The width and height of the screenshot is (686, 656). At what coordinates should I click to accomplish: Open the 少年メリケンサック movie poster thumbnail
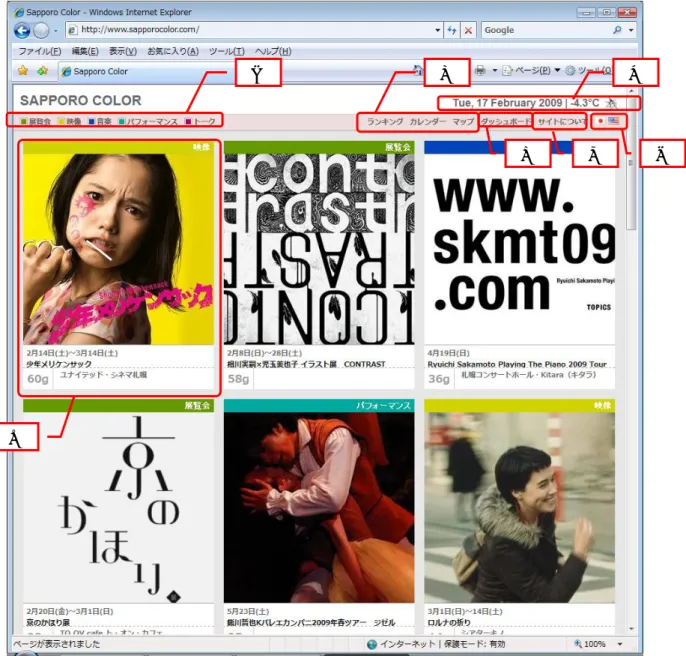(118, 249)
